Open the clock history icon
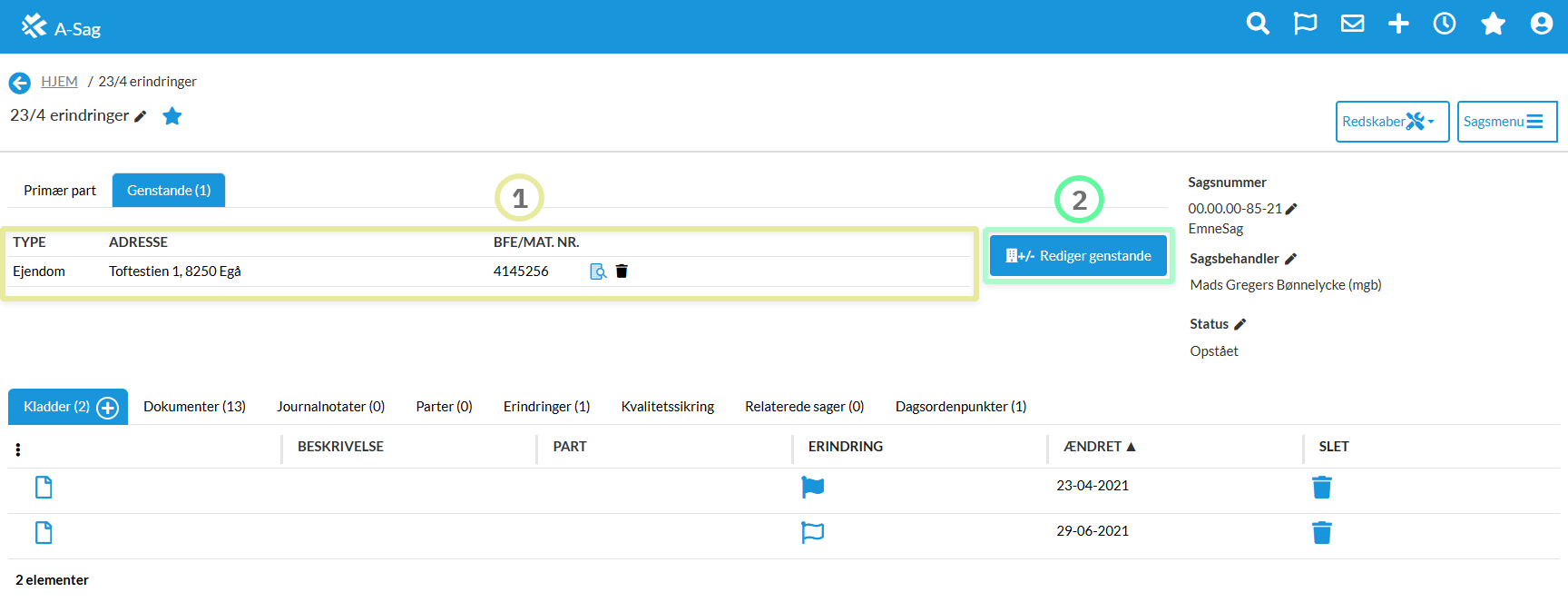The image size is (1568, 602). [1445, 24]
